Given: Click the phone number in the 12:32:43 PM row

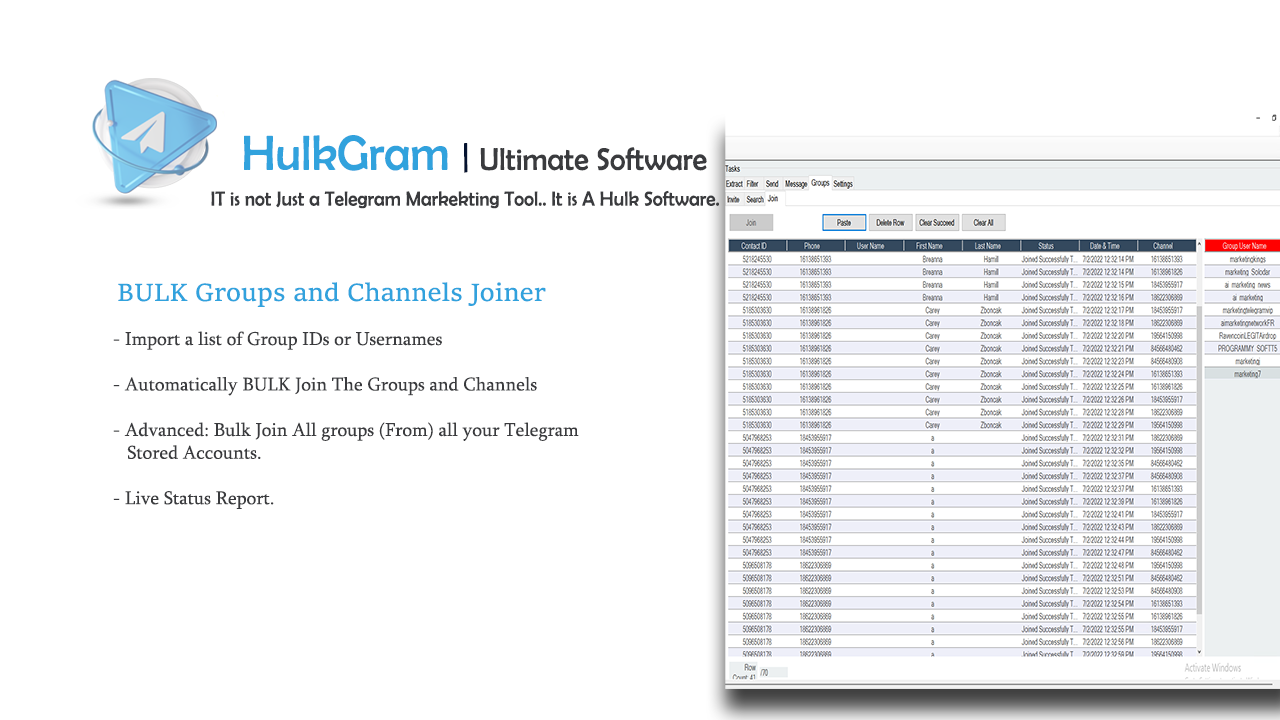Looking at the screenshot, I should 815,527.
